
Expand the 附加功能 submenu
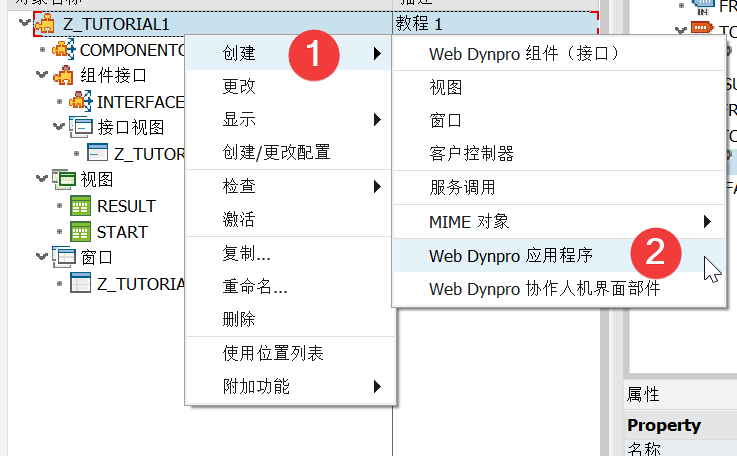tap(256, 386)
